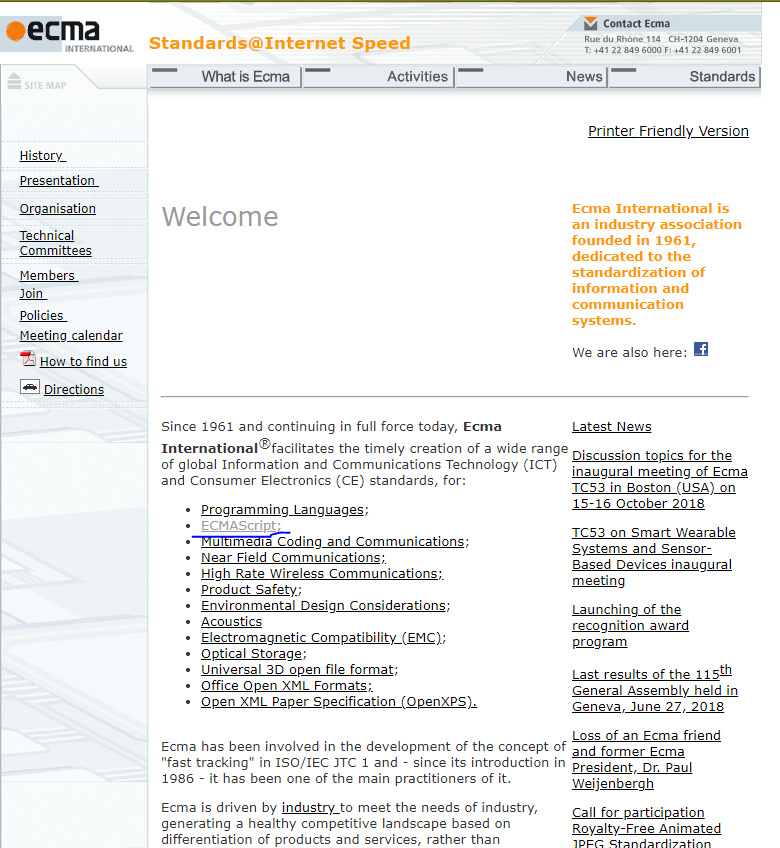Viewport: 780px width, 848px height.
Task: Go to the History page
Action: pyautogui.click(x=43, y=156)
